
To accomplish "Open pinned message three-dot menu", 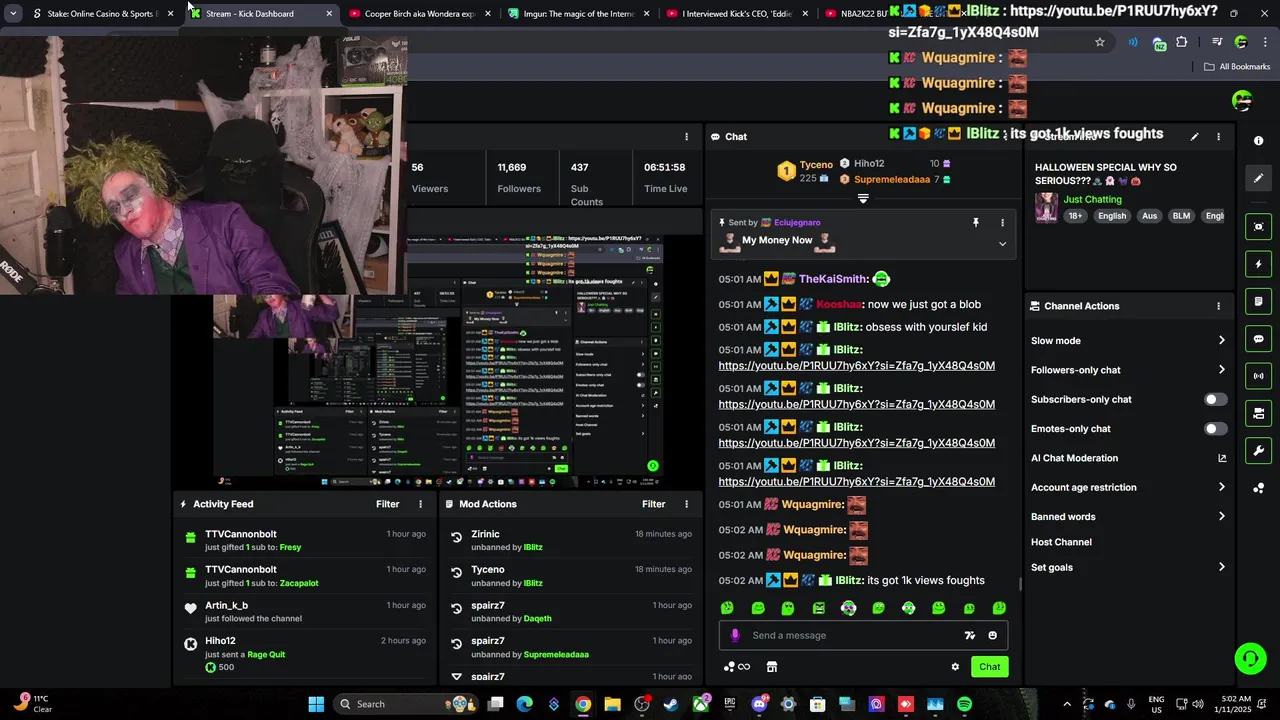I will coord(1002,223).
